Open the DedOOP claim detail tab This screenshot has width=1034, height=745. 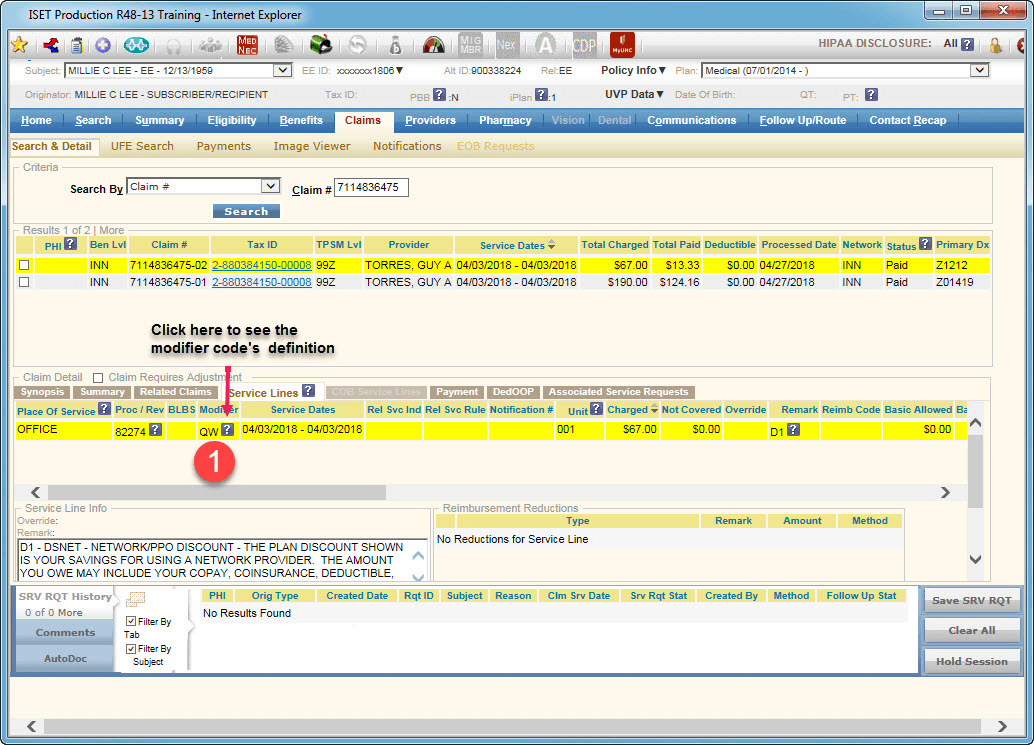point(513,392)
